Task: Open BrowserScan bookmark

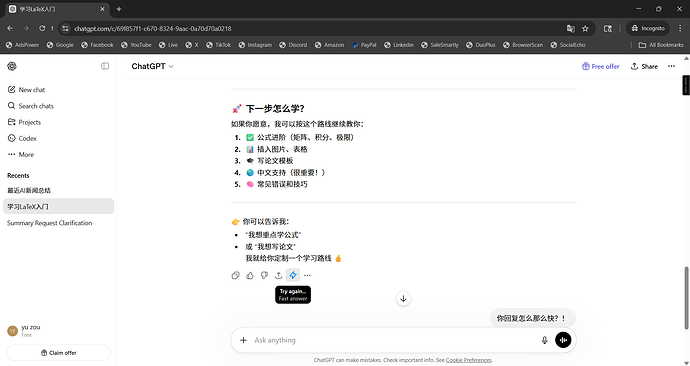Action: click(523, 45)
